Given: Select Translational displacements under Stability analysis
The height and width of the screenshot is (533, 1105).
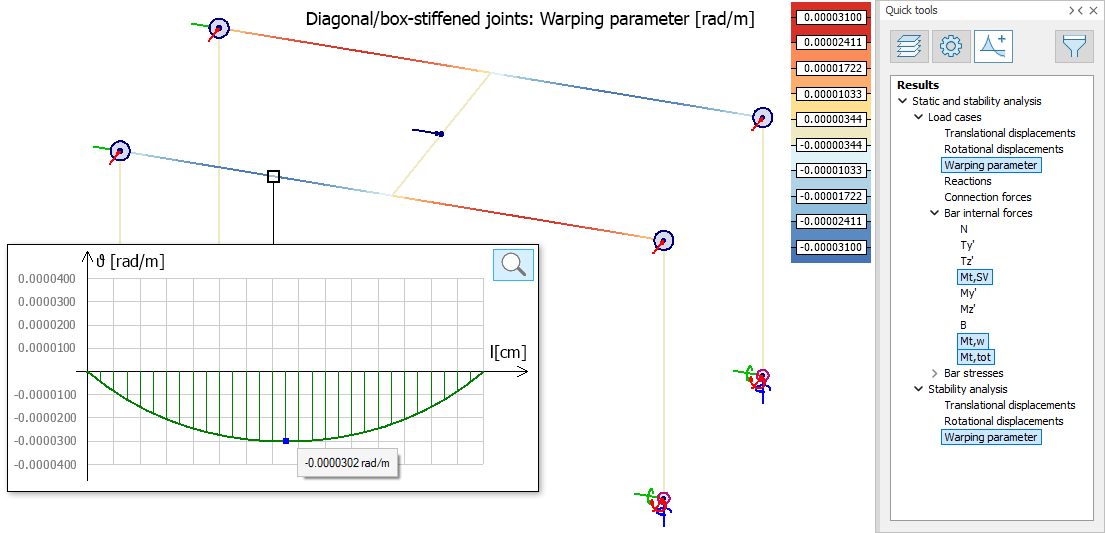Looking at the screenshot, I should click(1009, 405).
